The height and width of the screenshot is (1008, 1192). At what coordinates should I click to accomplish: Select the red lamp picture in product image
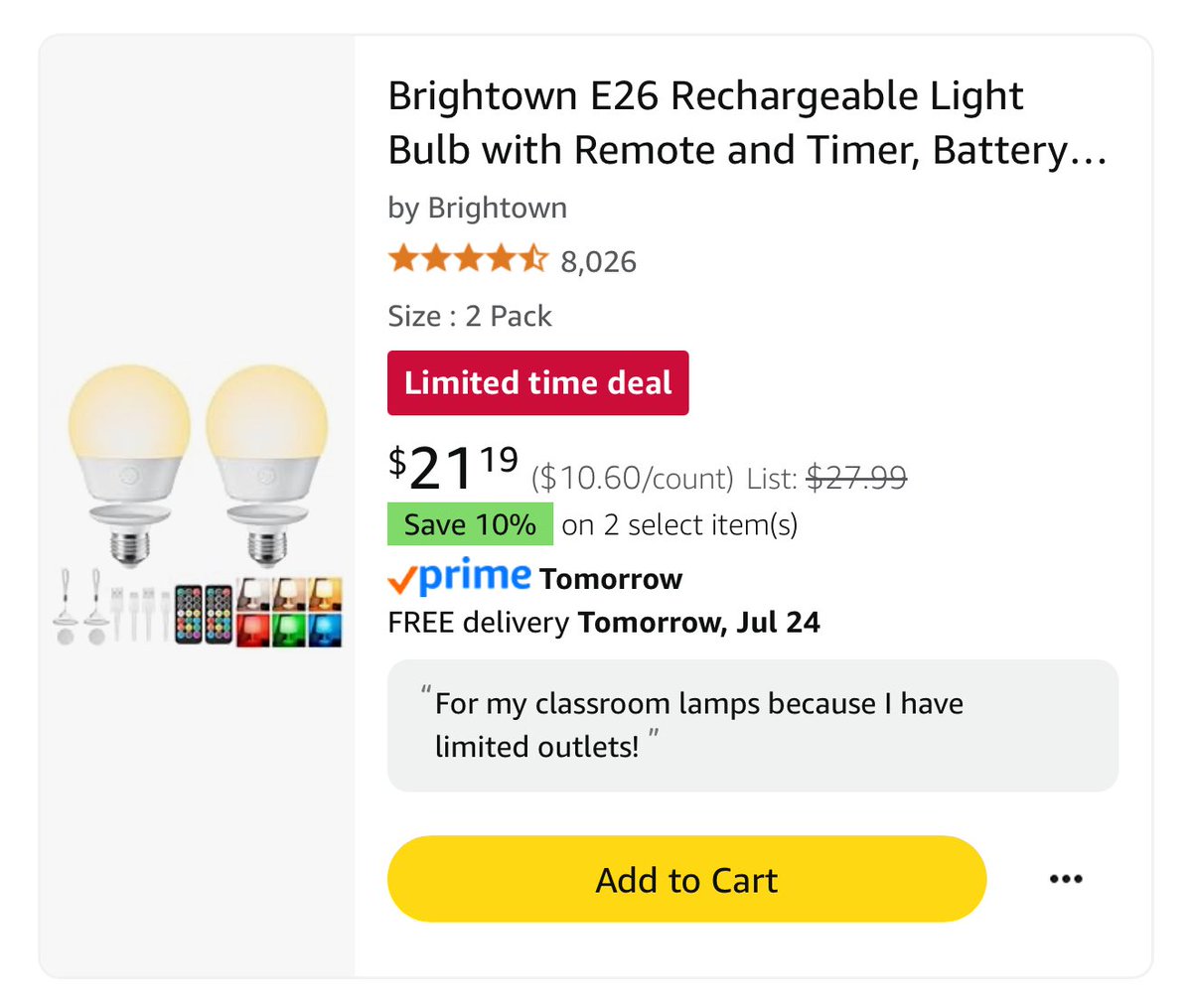pyautogui.click(x=252, y=630)
